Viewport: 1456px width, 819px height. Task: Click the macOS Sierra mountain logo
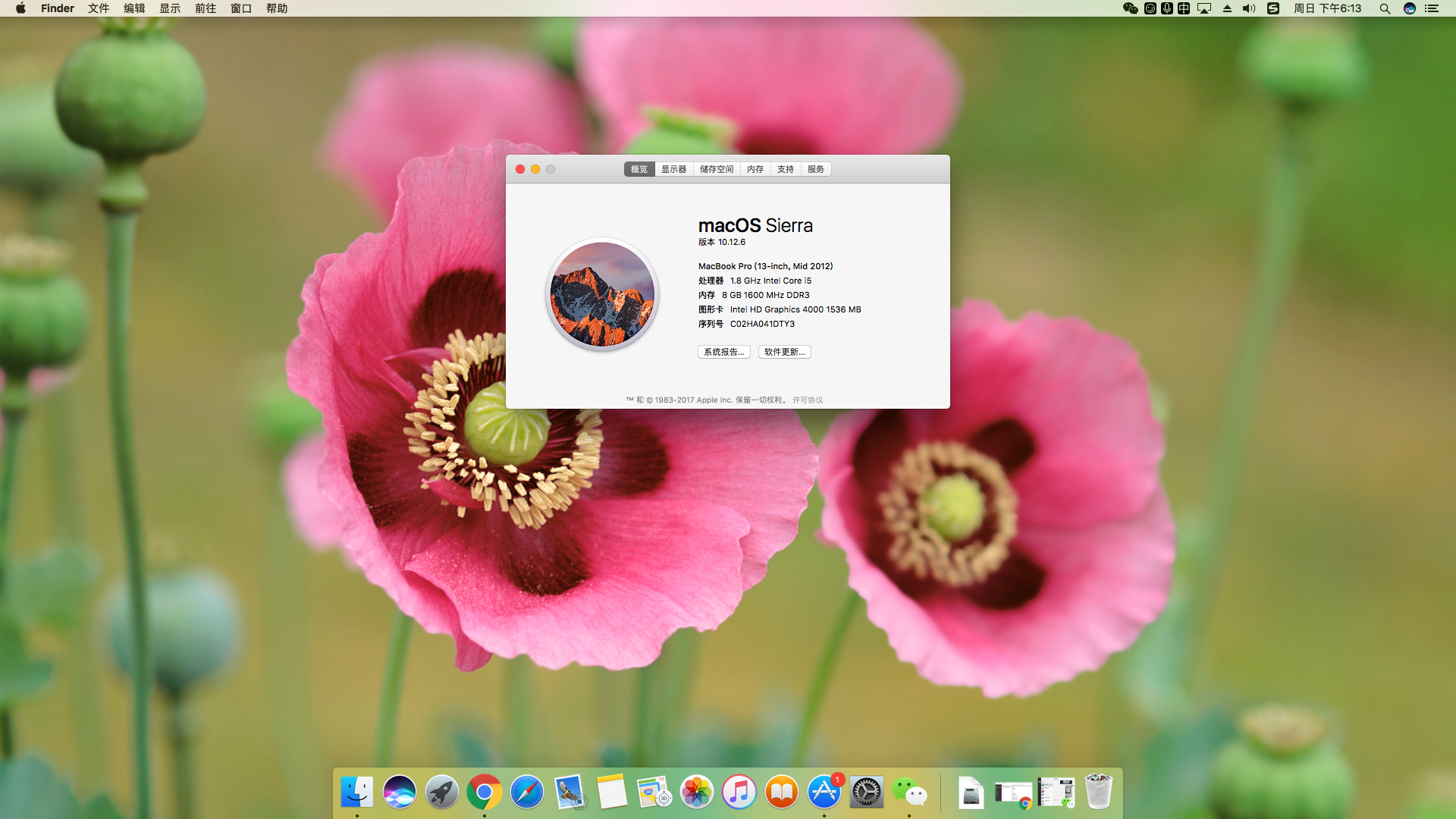(x=602, y=294)
